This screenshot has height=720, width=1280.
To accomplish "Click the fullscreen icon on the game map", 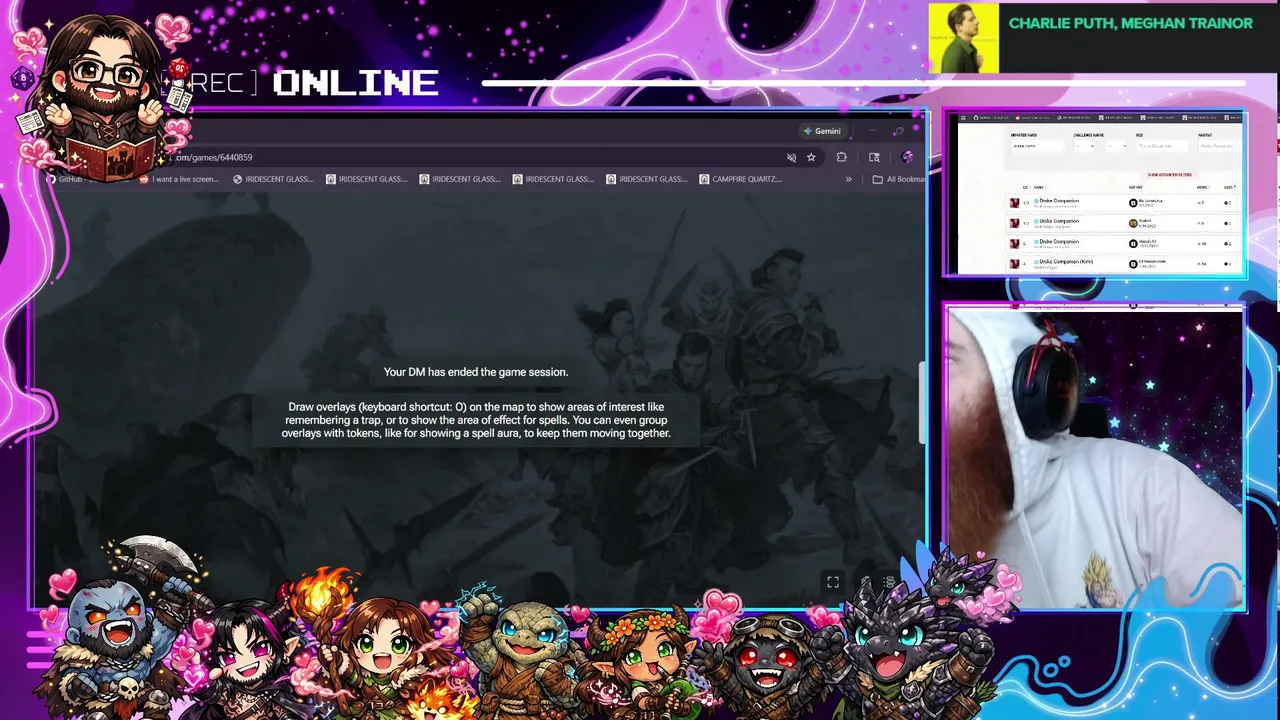I will pos(833,582).
